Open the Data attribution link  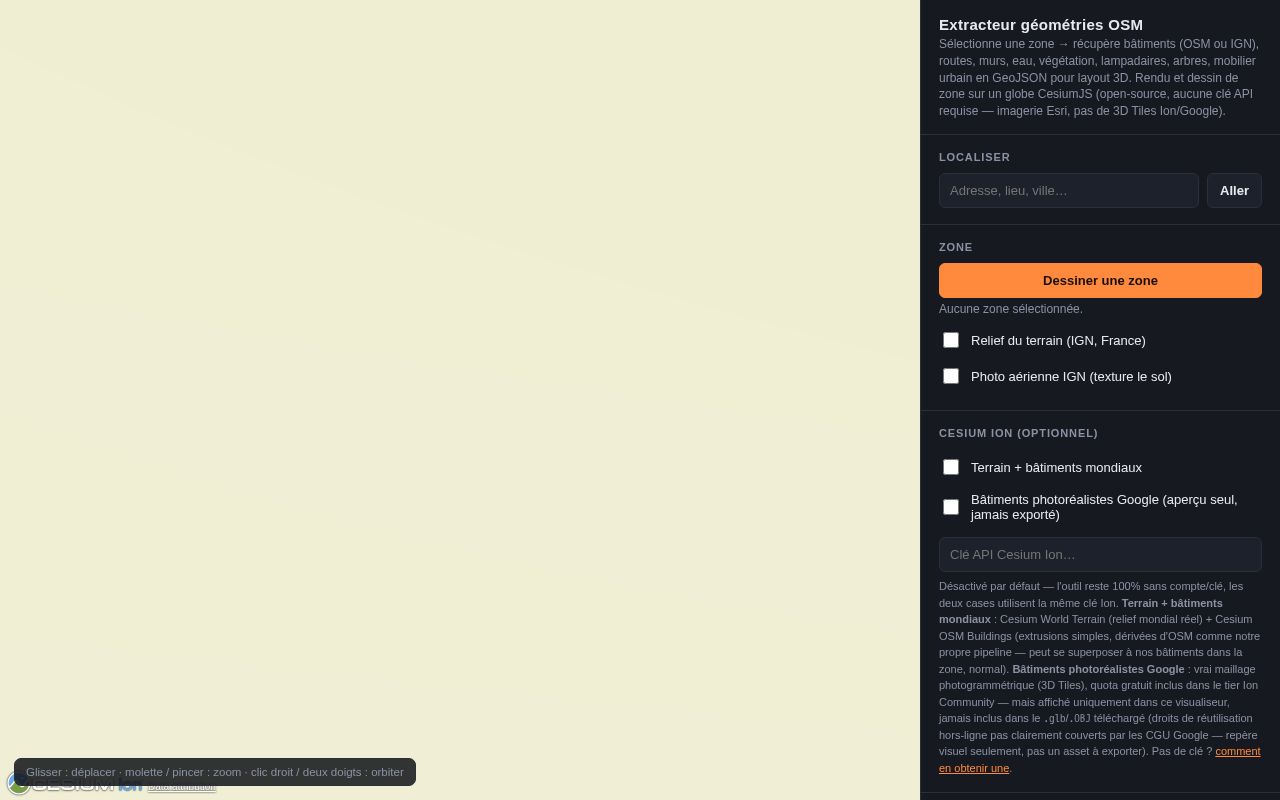click(182, 787)
